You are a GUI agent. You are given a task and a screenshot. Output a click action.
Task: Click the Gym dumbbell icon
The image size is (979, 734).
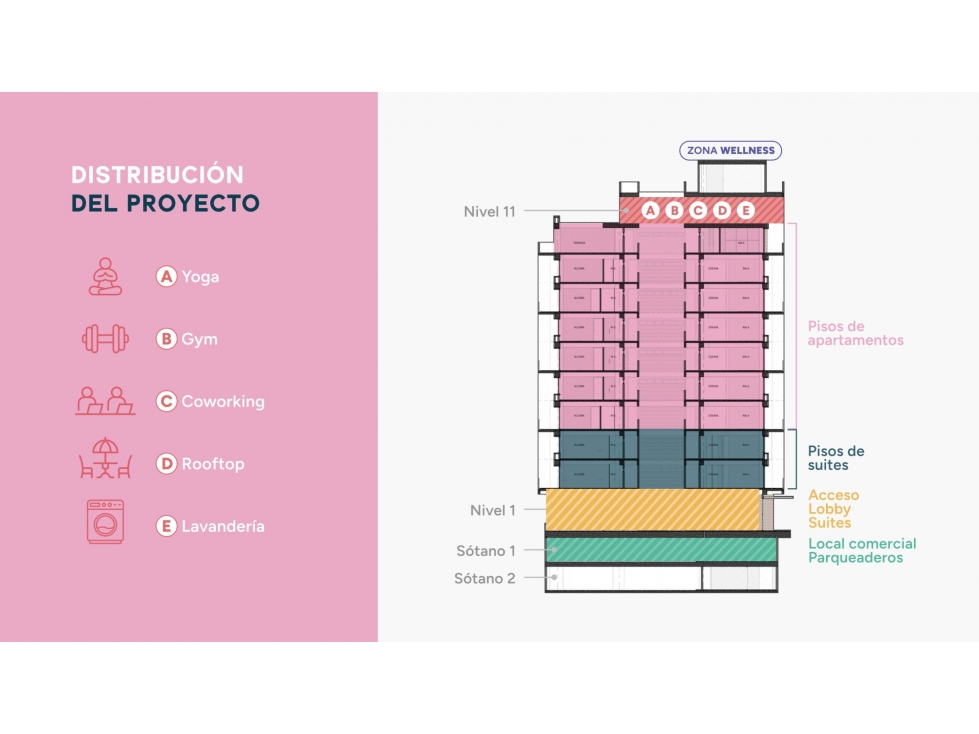[106, 339]
